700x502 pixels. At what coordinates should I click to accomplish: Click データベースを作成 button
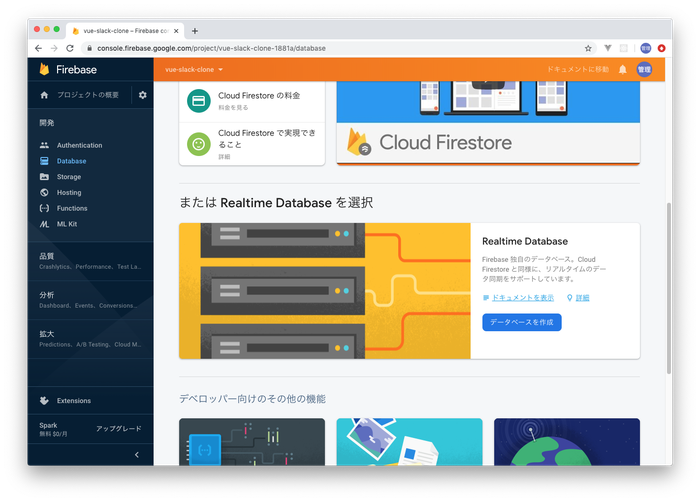521,322
